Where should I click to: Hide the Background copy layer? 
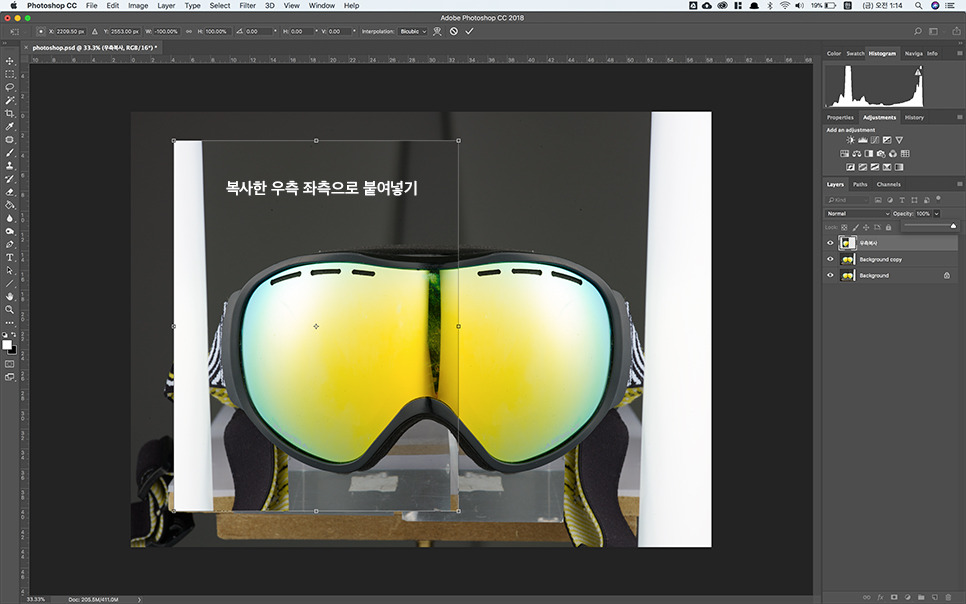(x=830, y=259)
